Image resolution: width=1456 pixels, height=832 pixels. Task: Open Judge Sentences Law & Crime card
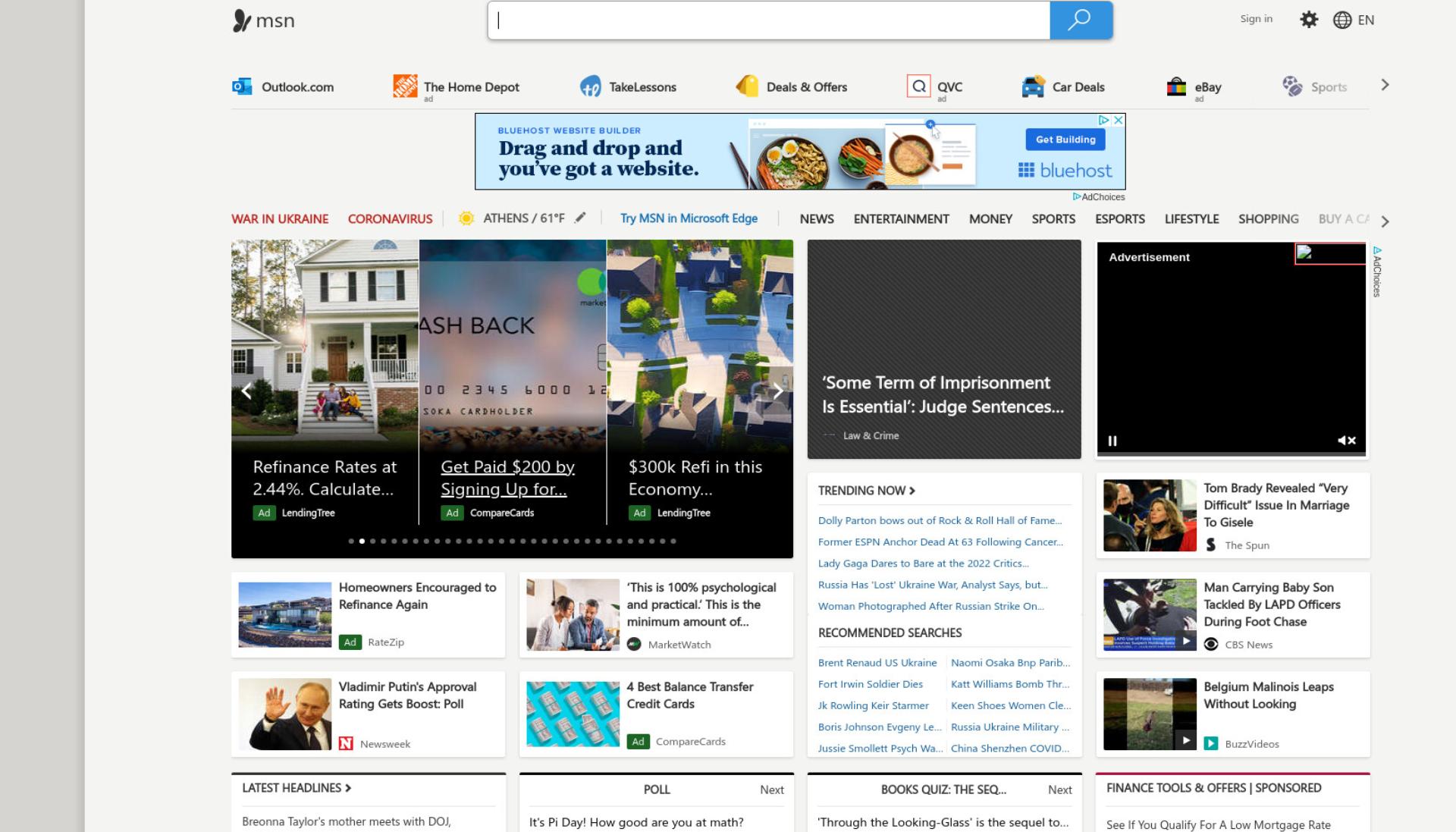[x=943, y=349]
